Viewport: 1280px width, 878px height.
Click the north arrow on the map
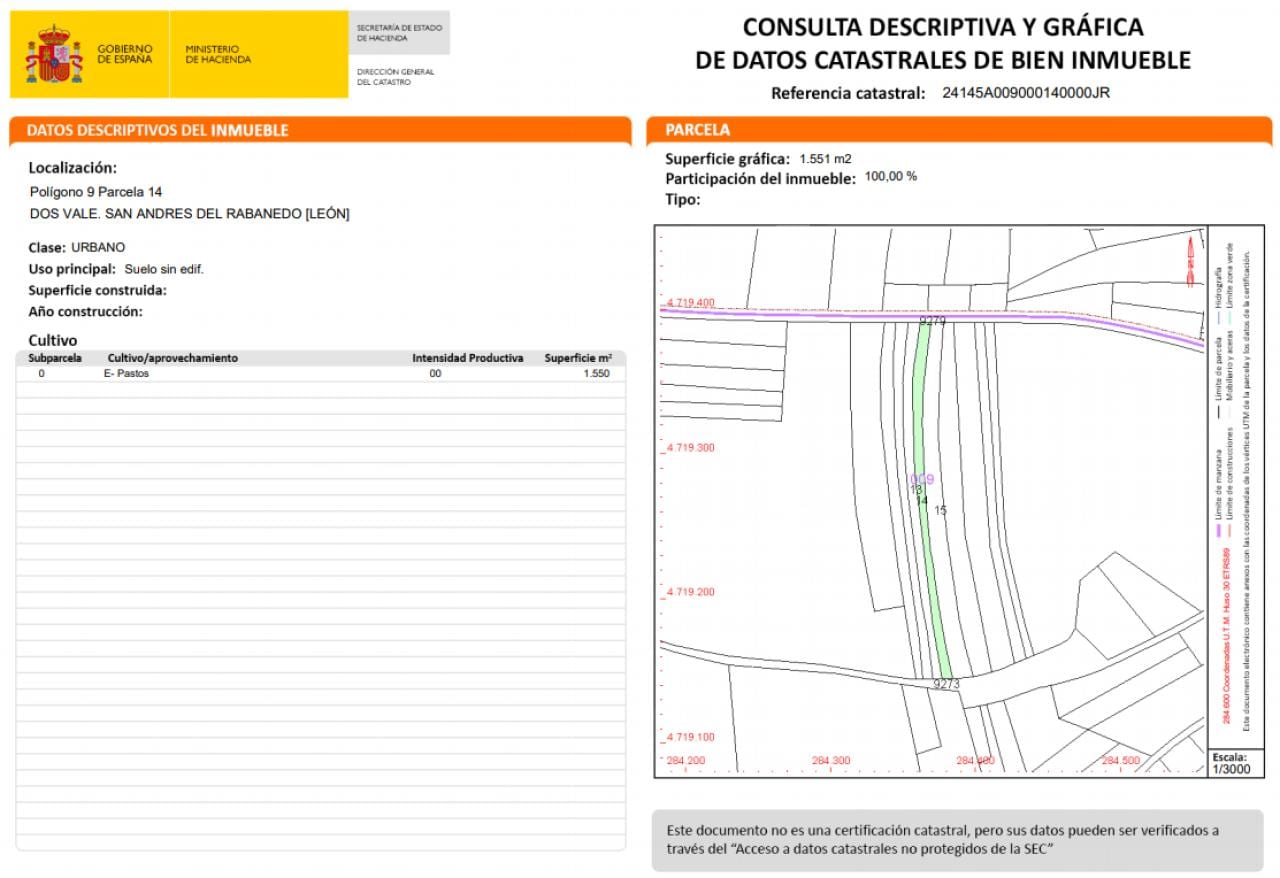click(1190, 259)
